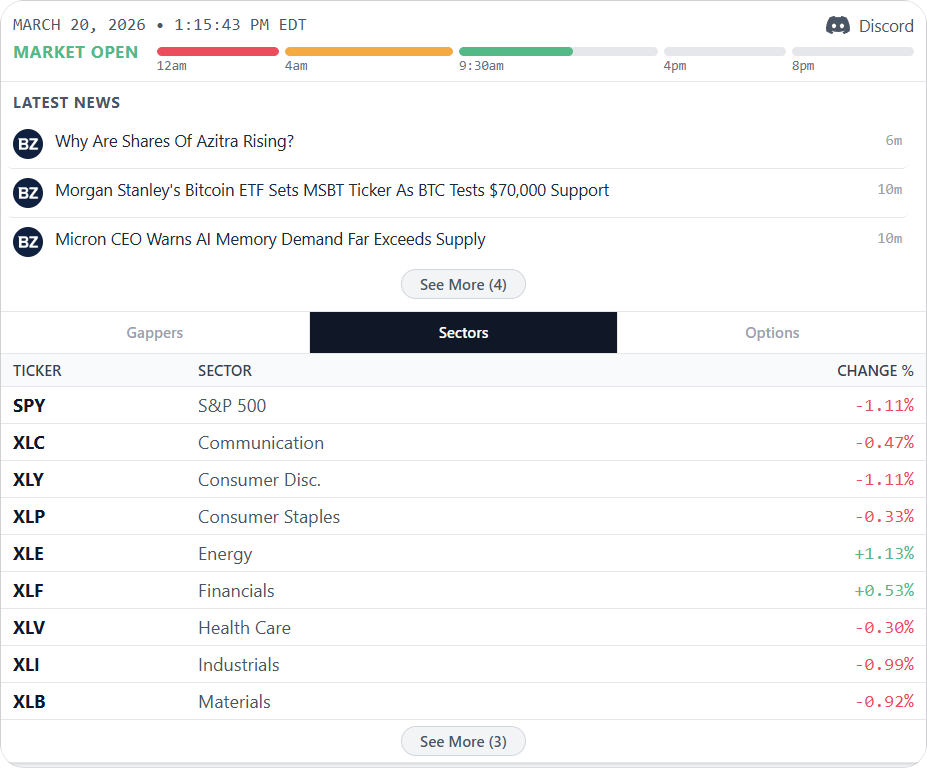This screenshot has height=768, width=927.
Task: Click the orange 4am premarket session bar
Action: (369, 51)
